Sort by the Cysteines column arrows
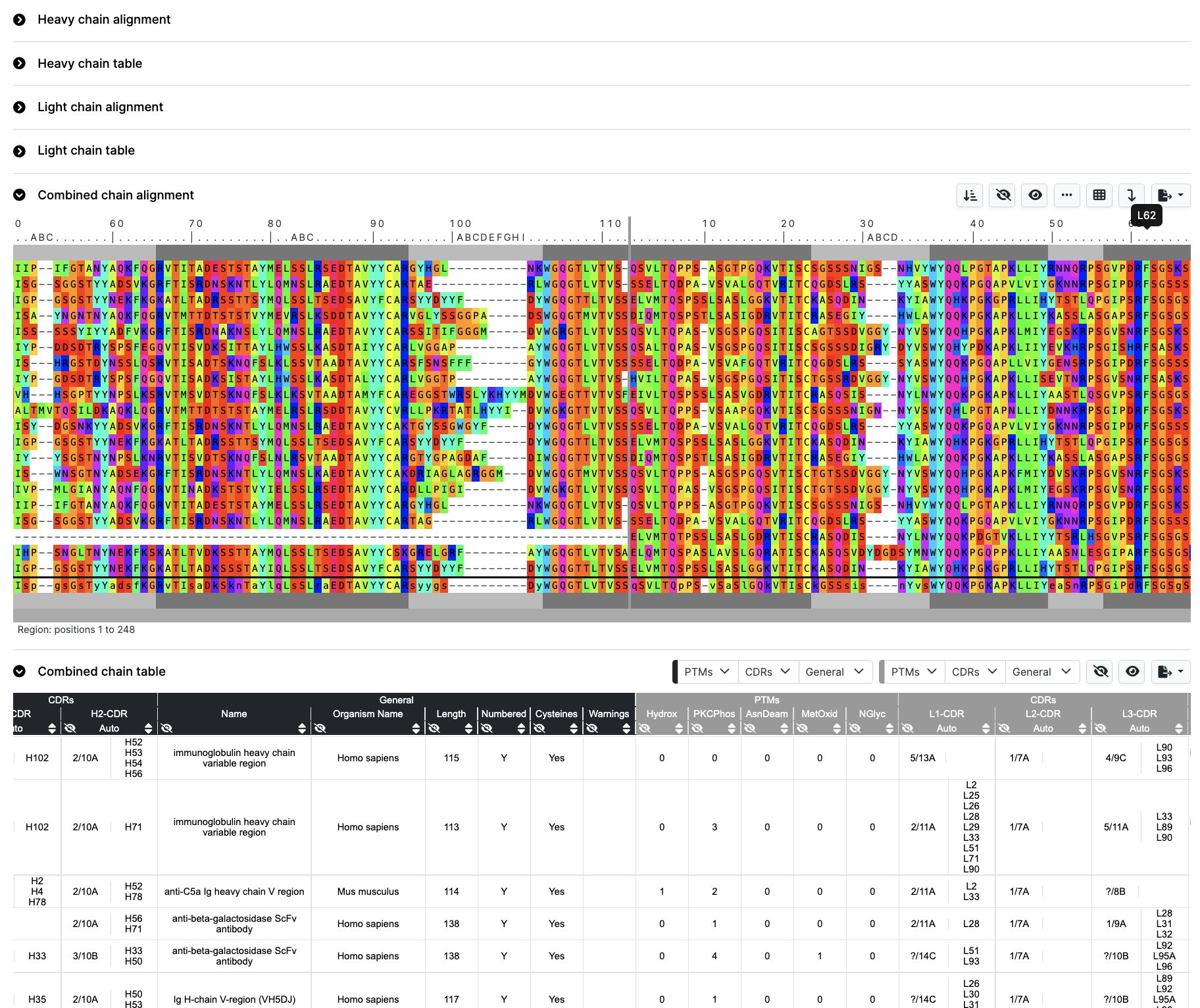Image resolution: width=1200 pixels, height=1008 pixels. [x=574, y=728]
